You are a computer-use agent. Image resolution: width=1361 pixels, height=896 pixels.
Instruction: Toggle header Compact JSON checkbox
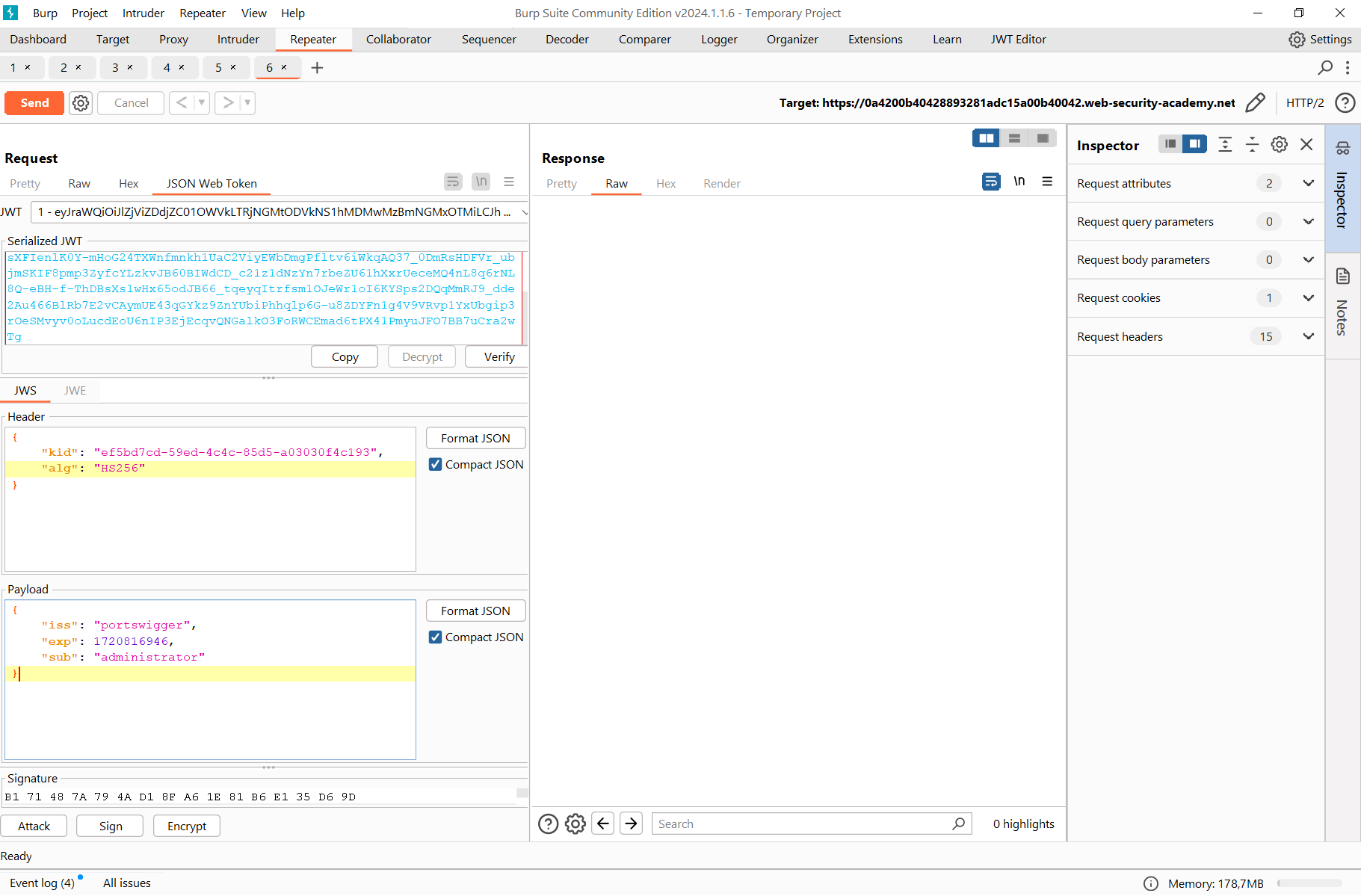pyautogui.click(x=436, y=464)
